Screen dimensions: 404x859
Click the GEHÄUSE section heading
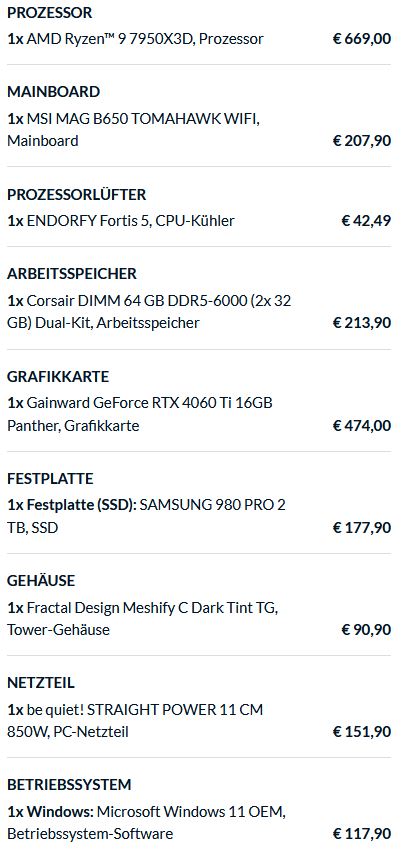[41, 580]
